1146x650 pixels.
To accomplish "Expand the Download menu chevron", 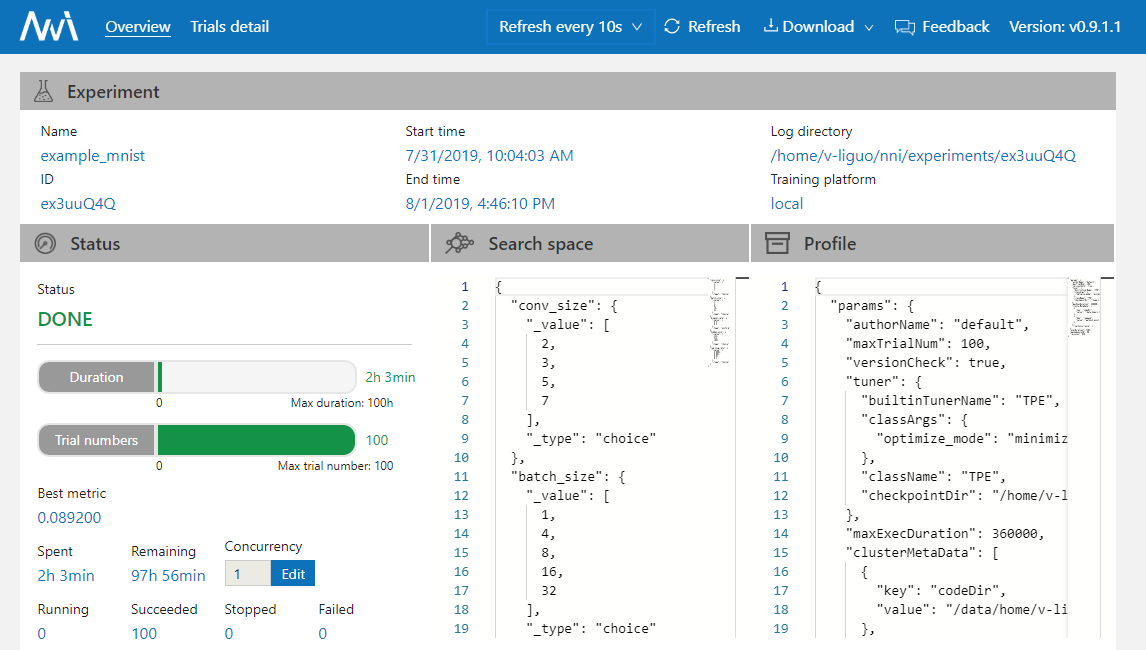I will (868, 28).
